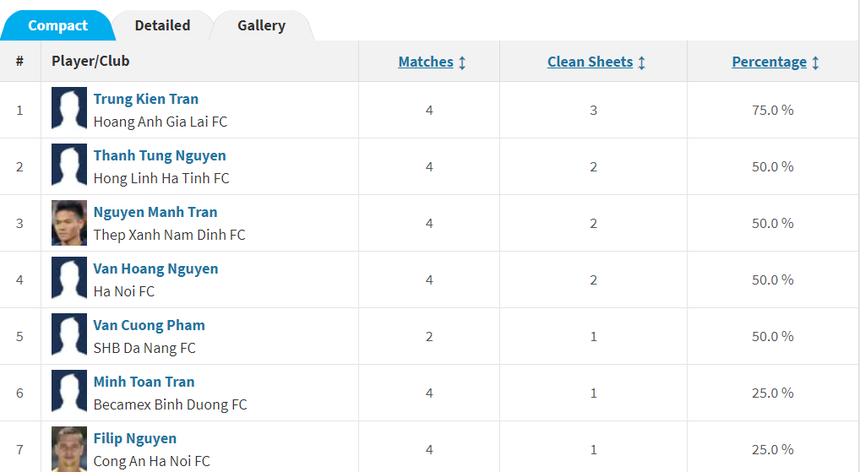Viewport: 860px width, 472px height.
Task: Open Van Cuong Pham player profile
Action: 149,325
